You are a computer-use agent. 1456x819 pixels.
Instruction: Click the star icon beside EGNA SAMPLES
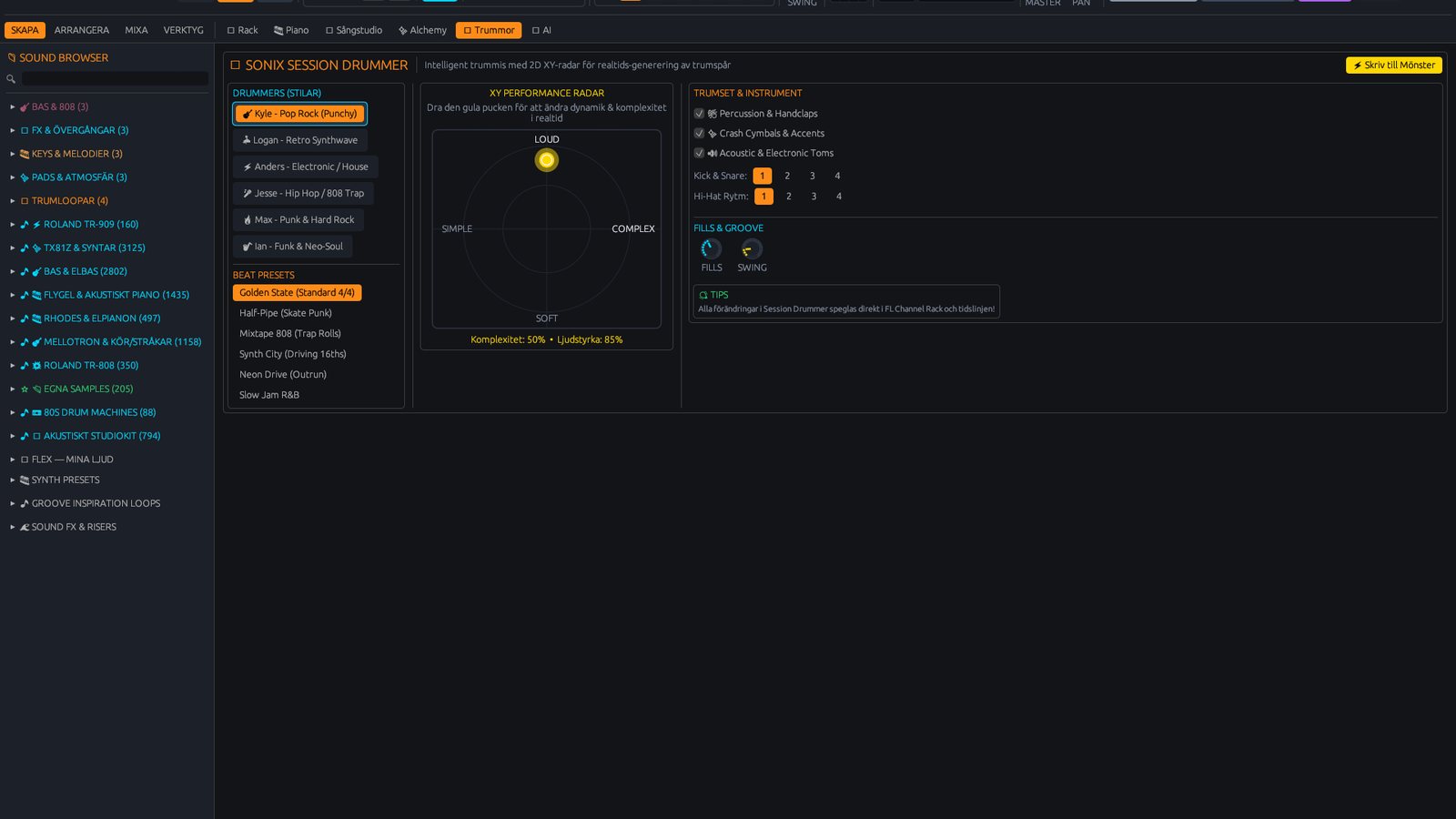coord(25,389)
